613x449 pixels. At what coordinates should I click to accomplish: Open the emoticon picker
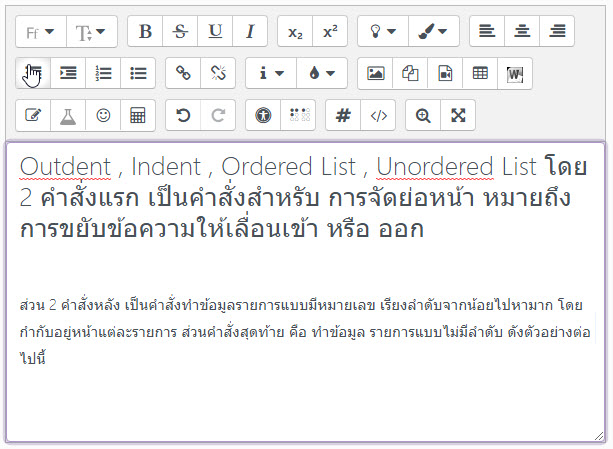click(x=103, y=115)
